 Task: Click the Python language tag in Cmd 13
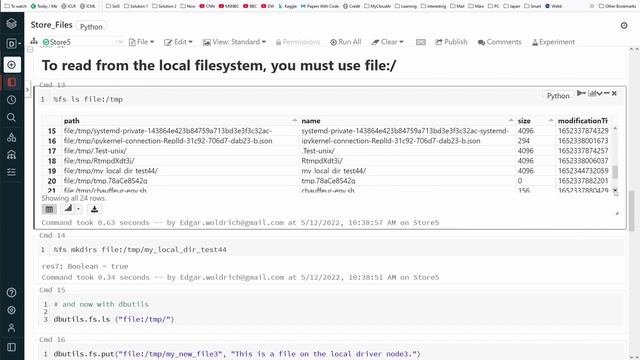558,96
